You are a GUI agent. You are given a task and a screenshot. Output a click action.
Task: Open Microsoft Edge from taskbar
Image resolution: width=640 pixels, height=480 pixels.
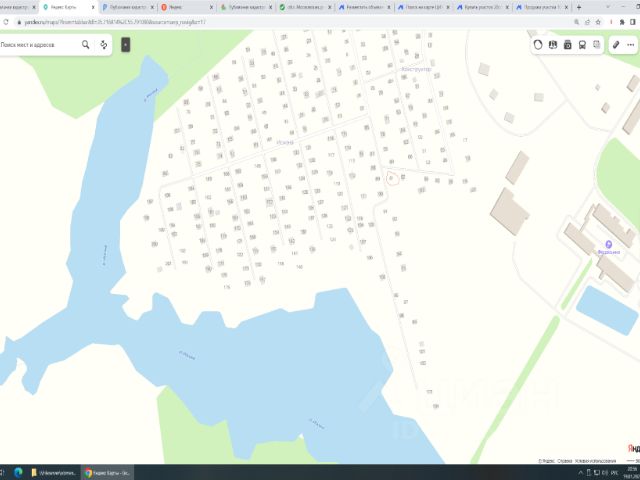tap(18, 473)
